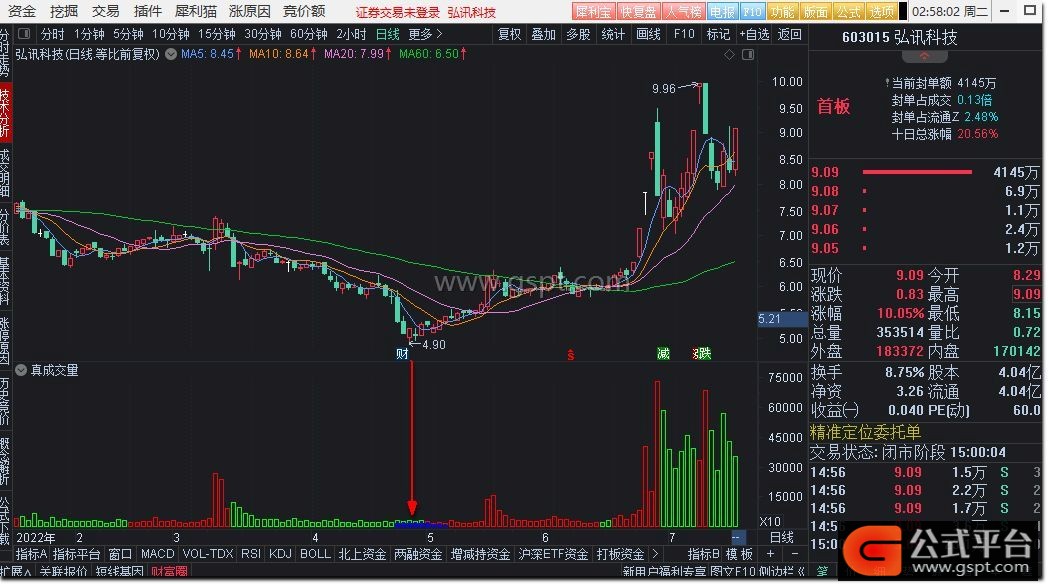Click the red $ marker under the chart
This screenshot has width=1048, height=584.
point(570,355)
